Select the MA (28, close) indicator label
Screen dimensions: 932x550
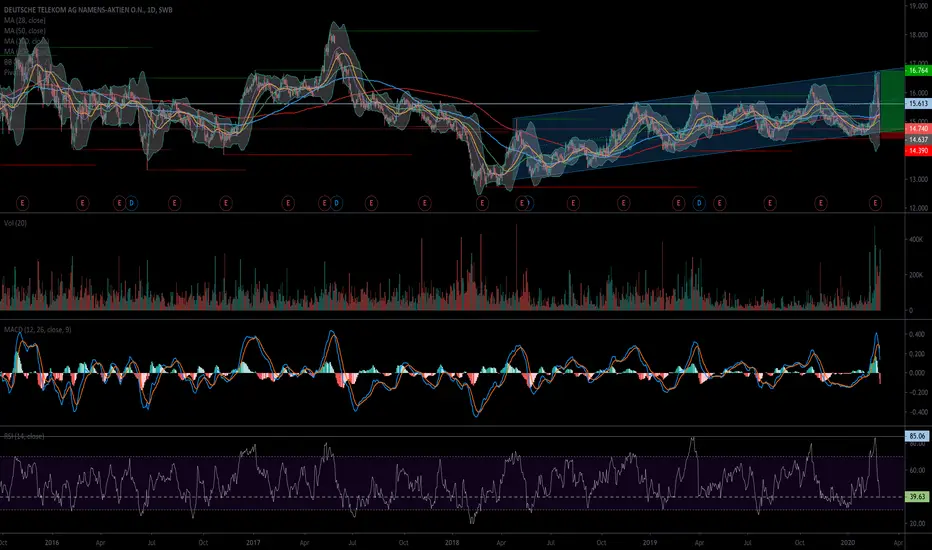(x=24, y=20)
